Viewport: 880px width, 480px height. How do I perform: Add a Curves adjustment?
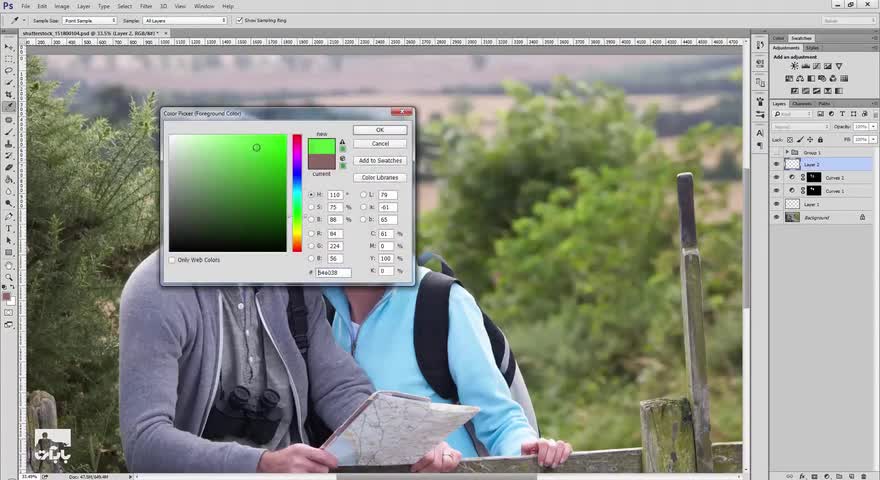click(x=817, y=66)
